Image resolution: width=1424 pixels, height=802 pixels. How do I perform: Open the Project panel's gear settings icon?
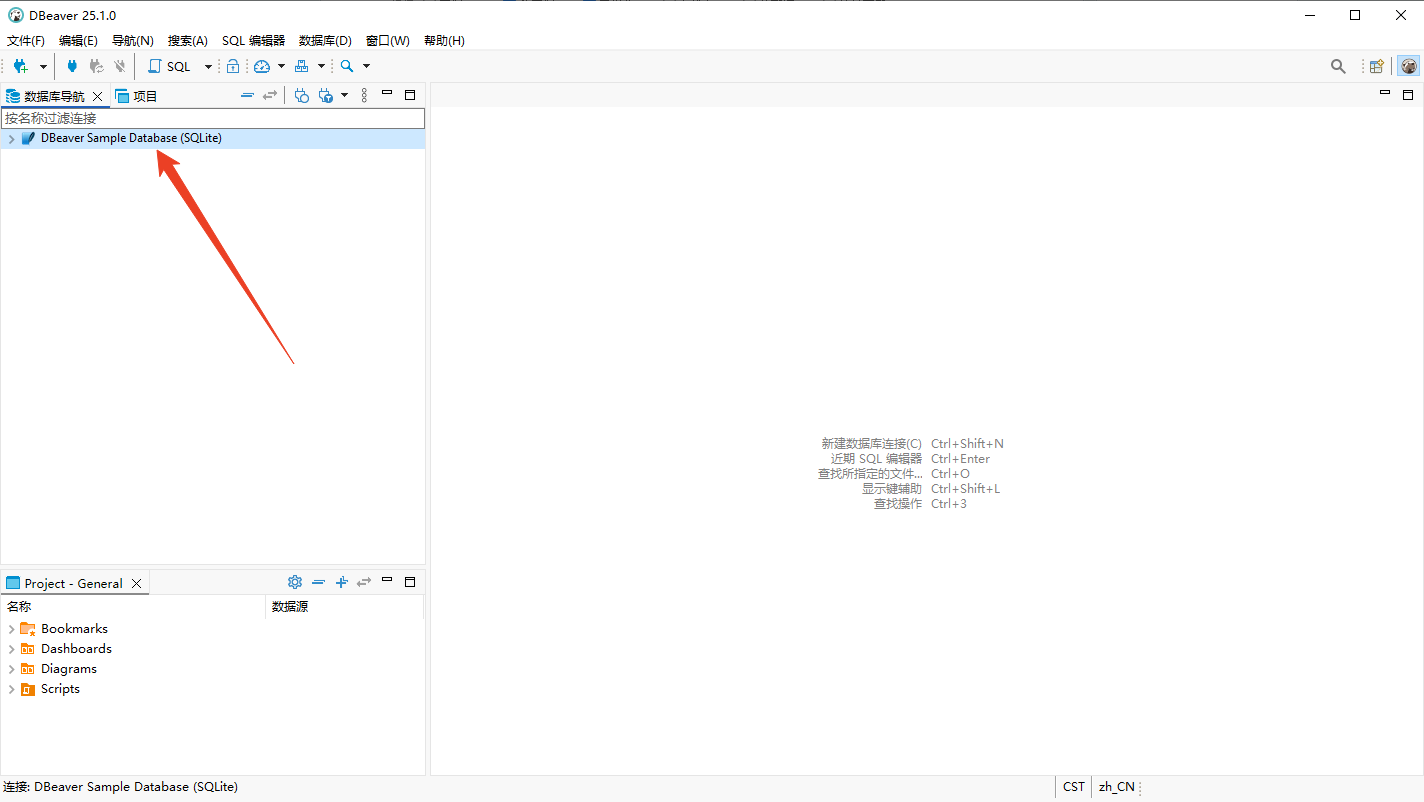coord(295,582)
